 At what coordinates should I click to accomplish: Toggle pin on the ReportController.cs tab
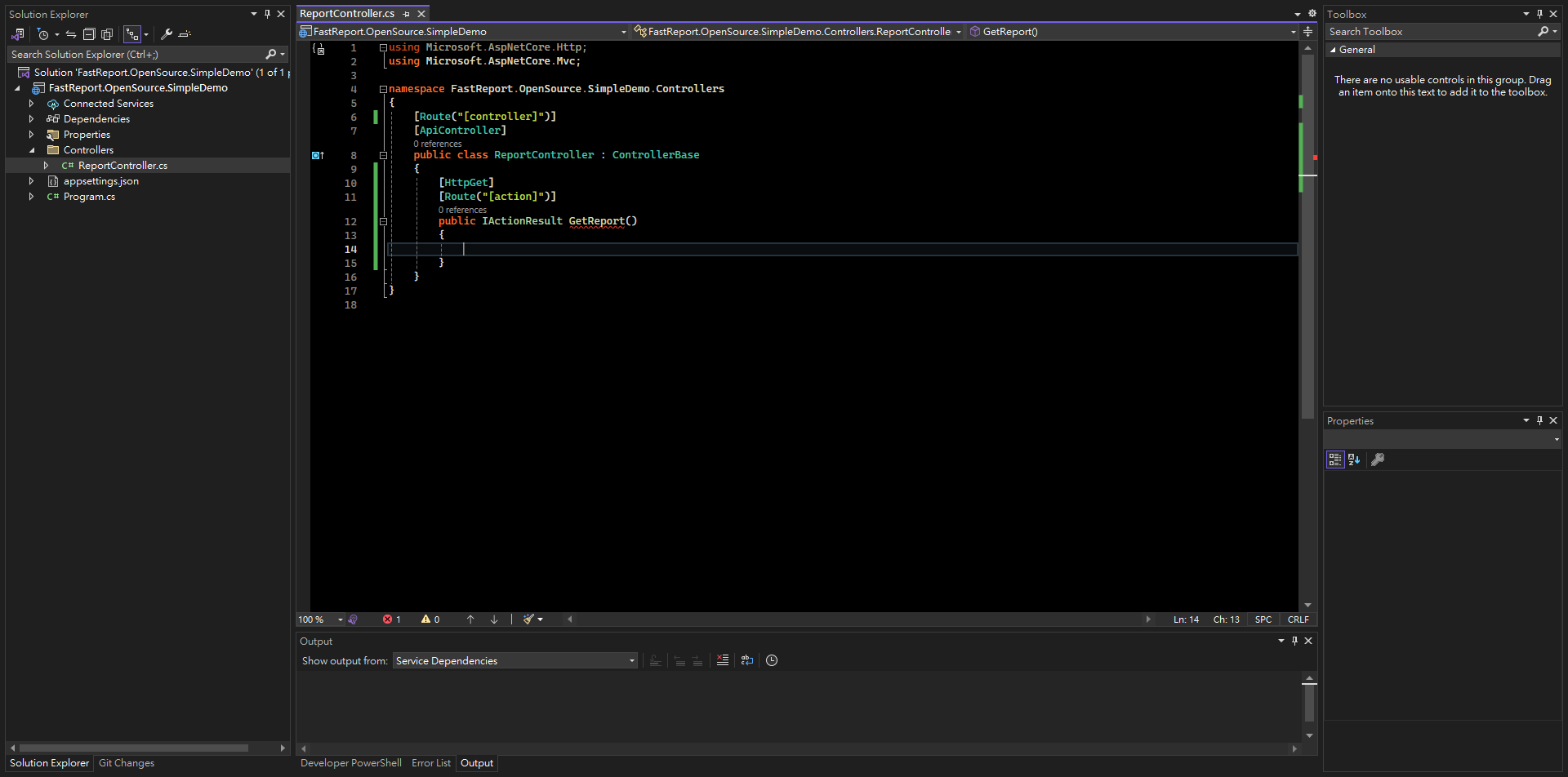coord(407,14)
